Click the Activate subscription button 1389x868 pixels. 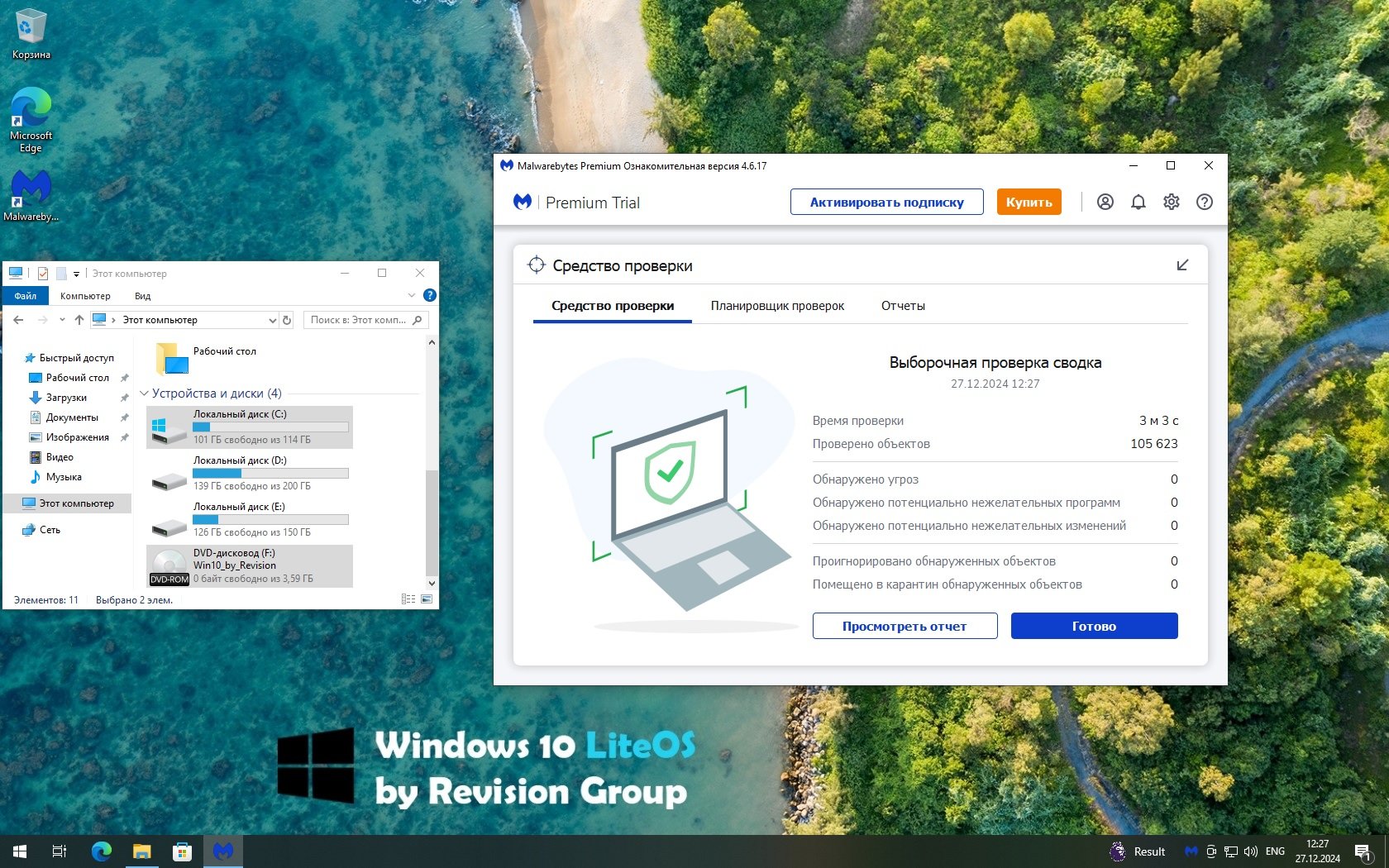pos(886,202)
